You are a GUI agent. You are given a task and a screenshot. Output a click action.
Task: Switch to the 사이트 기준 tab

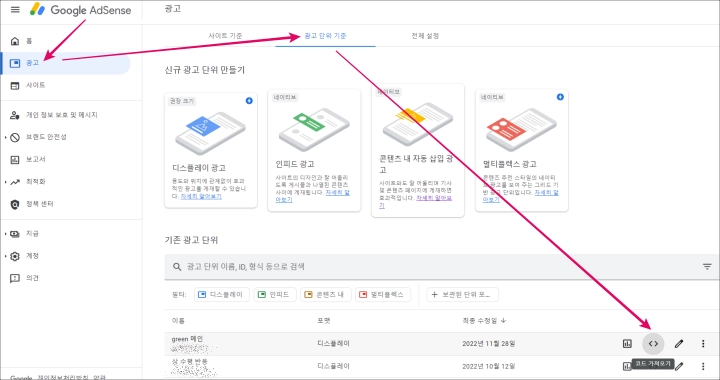tap(225, 35)
